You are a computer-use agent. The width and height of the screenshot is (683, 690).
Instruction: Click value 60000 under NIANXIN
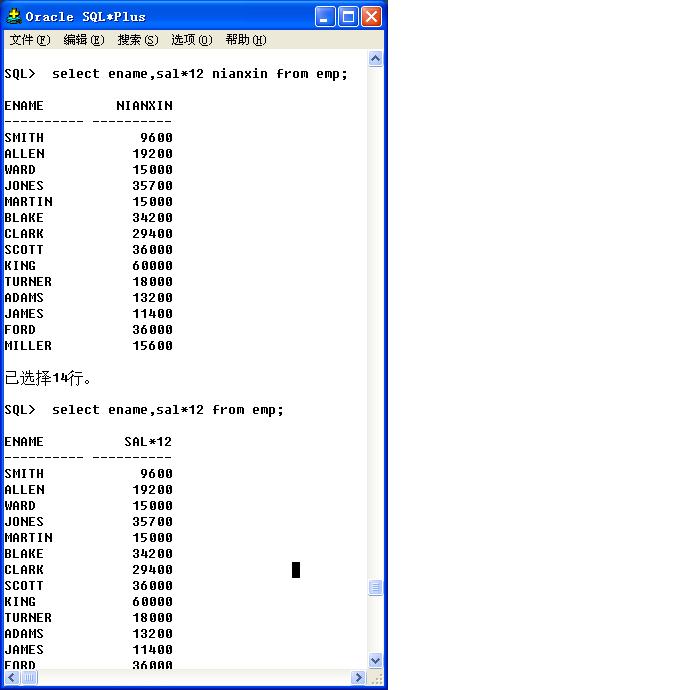[x=152, y=266]
